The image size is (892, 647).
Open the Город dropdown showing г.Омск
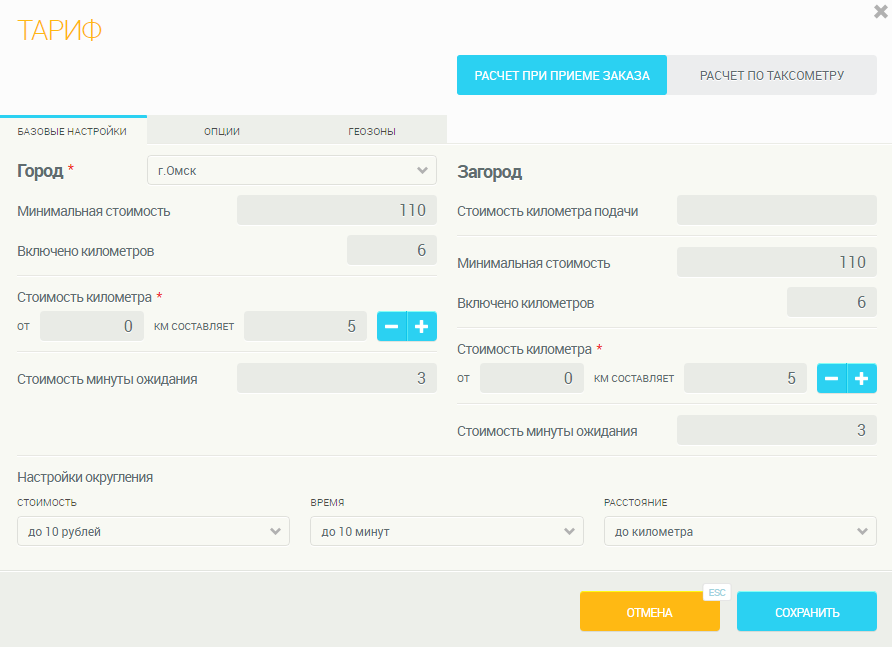click(291, 170)
